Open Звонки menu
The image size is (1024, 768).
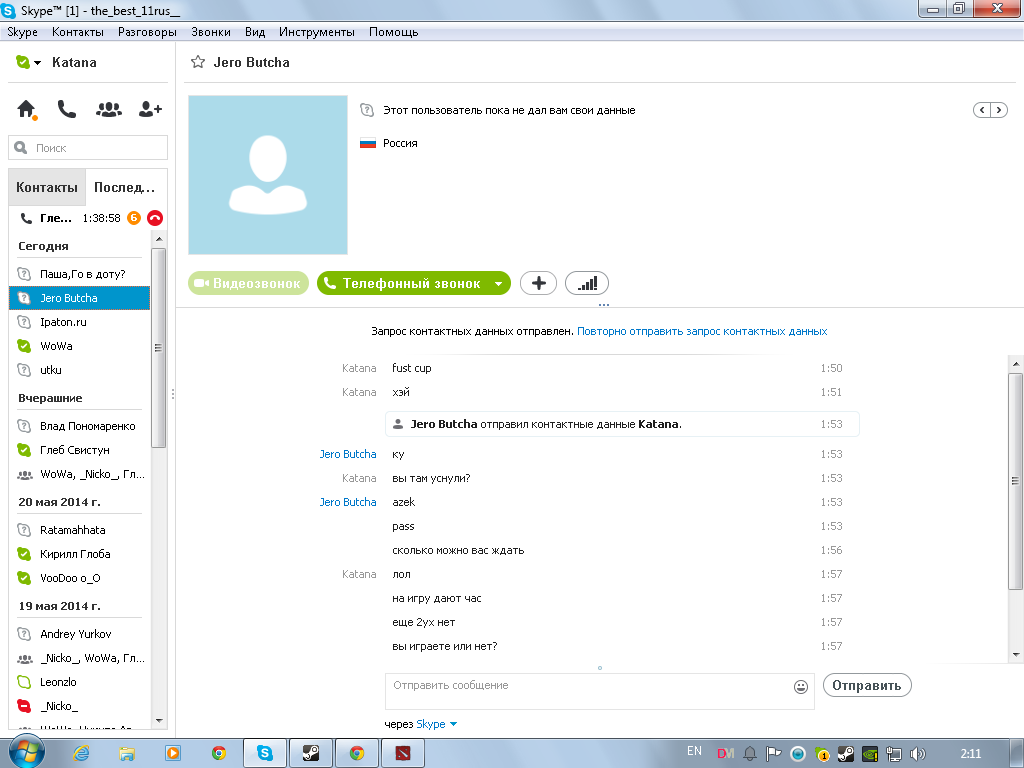(210, 32)
